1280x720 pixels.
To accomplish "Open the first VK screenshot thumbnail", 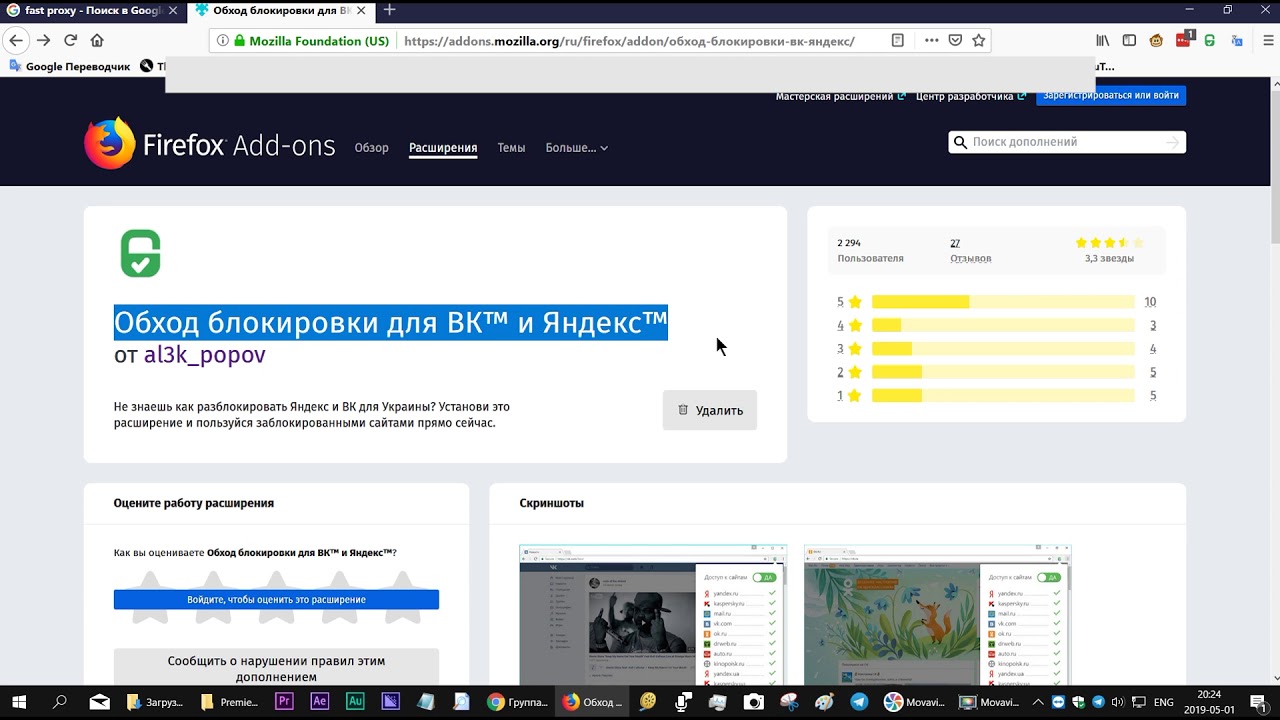I will pos(653,615).
